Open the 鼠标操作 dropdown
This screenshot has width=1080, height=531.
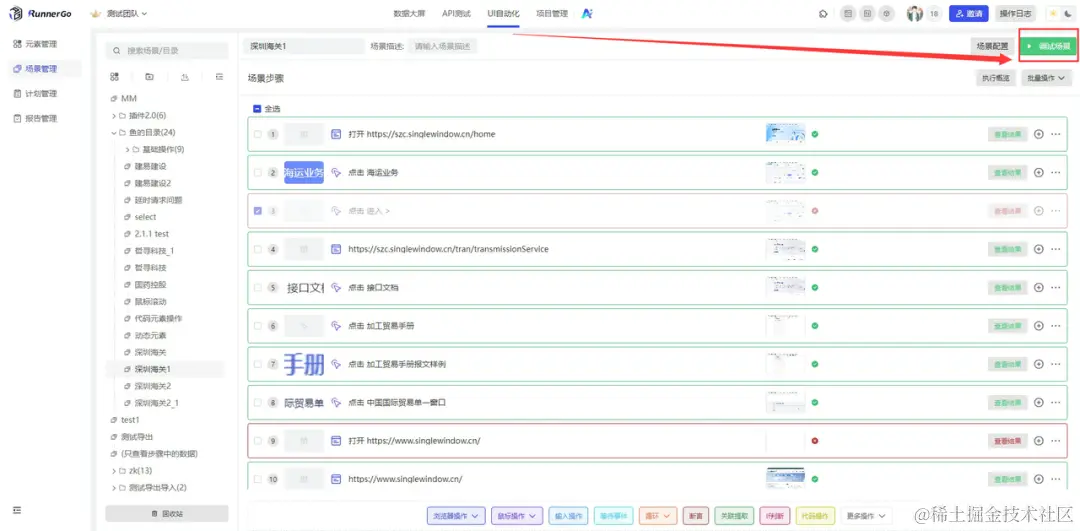(517, 515)
